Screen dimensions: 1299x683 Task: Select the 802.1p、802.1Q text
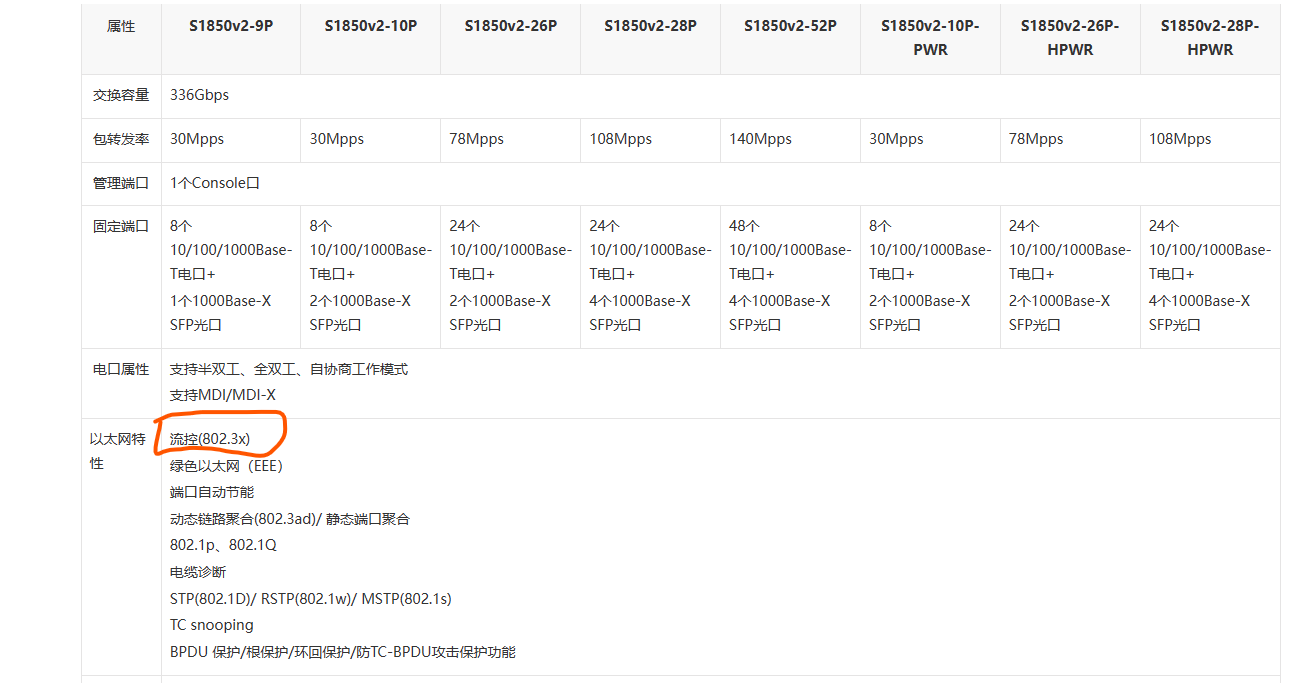223,545
